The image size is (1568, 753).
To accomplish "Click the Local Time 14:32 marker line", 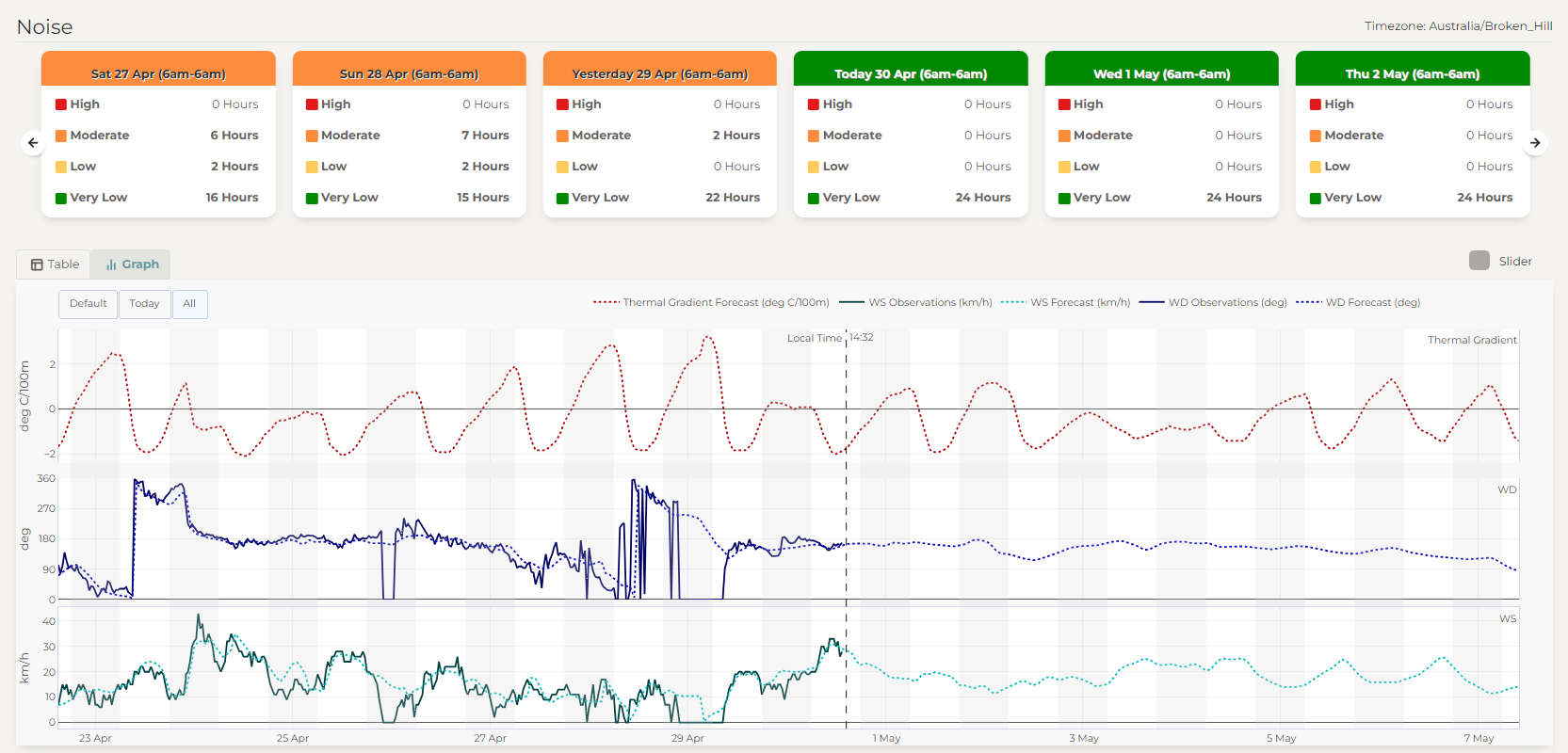I will click(x=846, y=527).
